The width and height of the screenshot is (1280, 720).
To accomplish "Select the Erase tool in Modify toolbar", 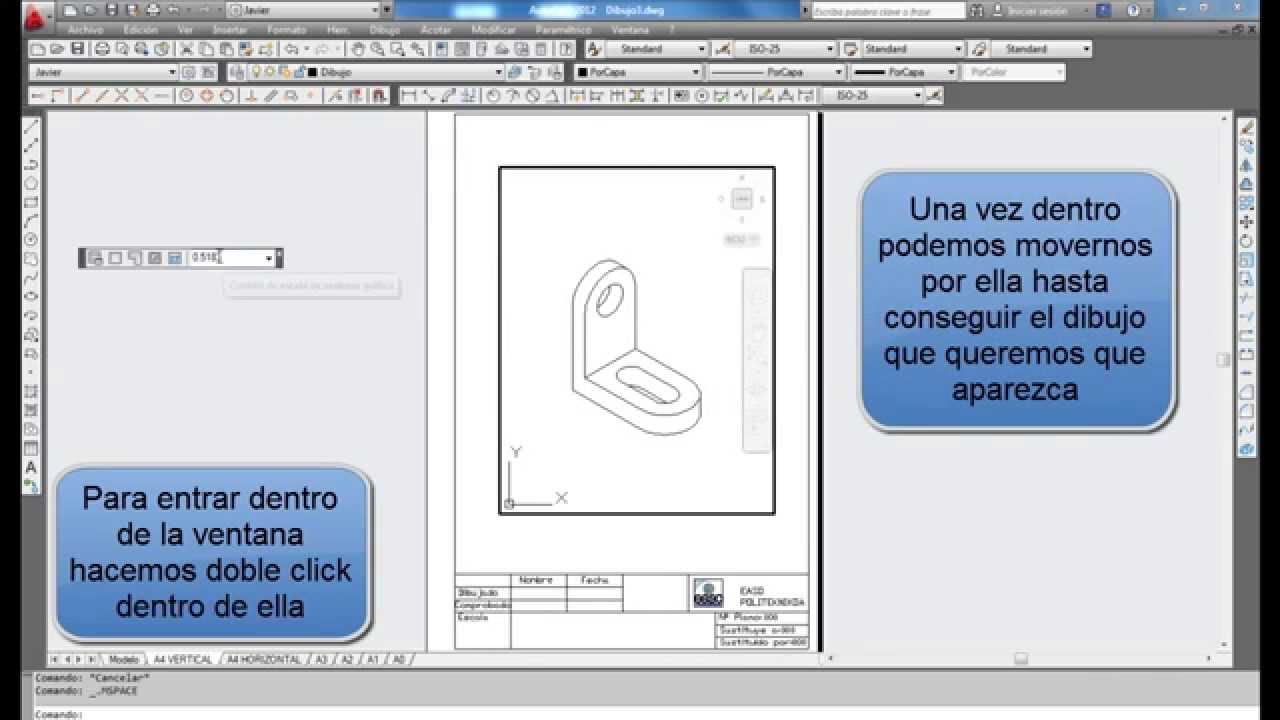I will (x=1247, y=127).
